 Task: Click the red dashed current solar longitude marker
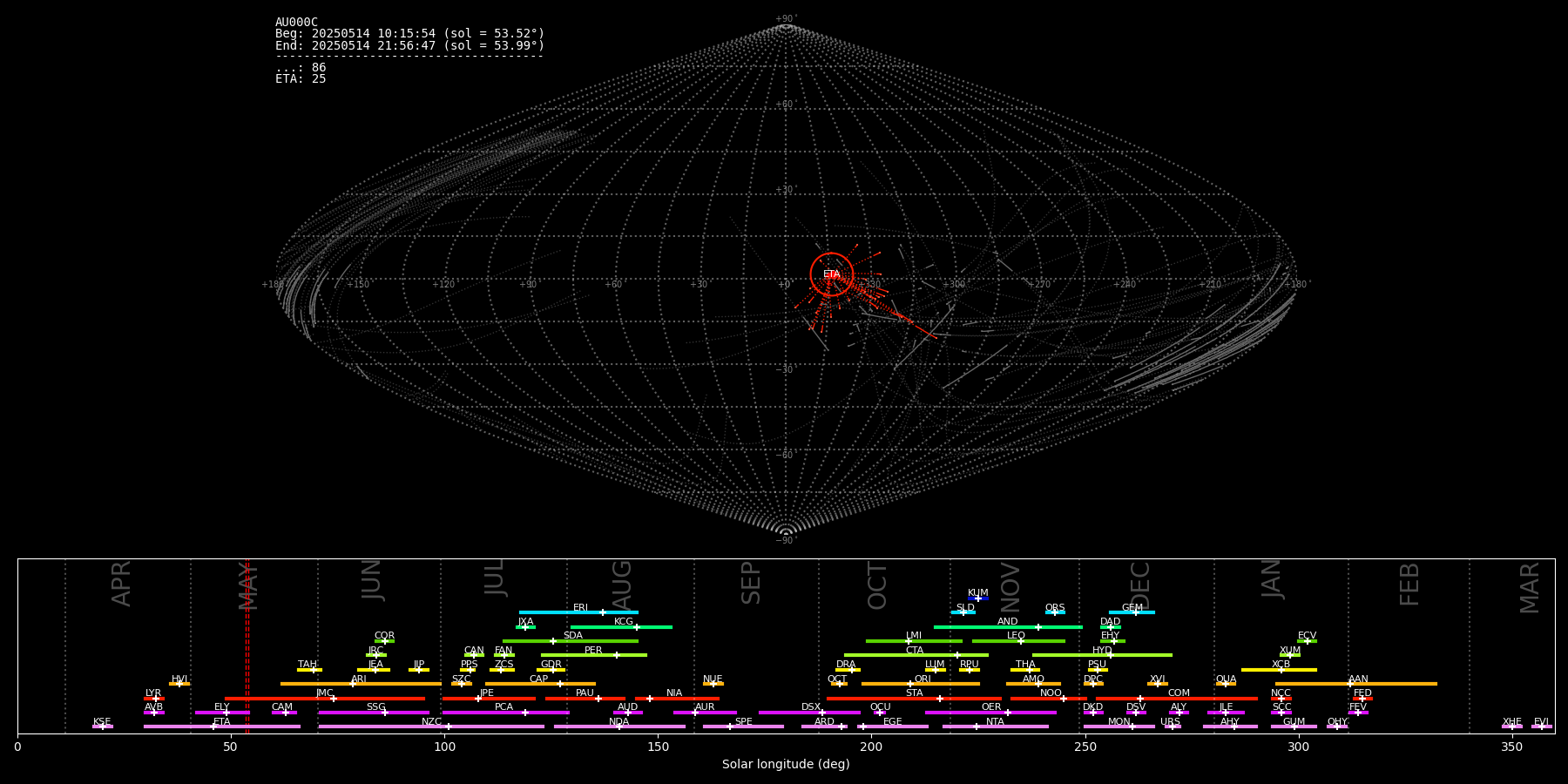[247, 645]
